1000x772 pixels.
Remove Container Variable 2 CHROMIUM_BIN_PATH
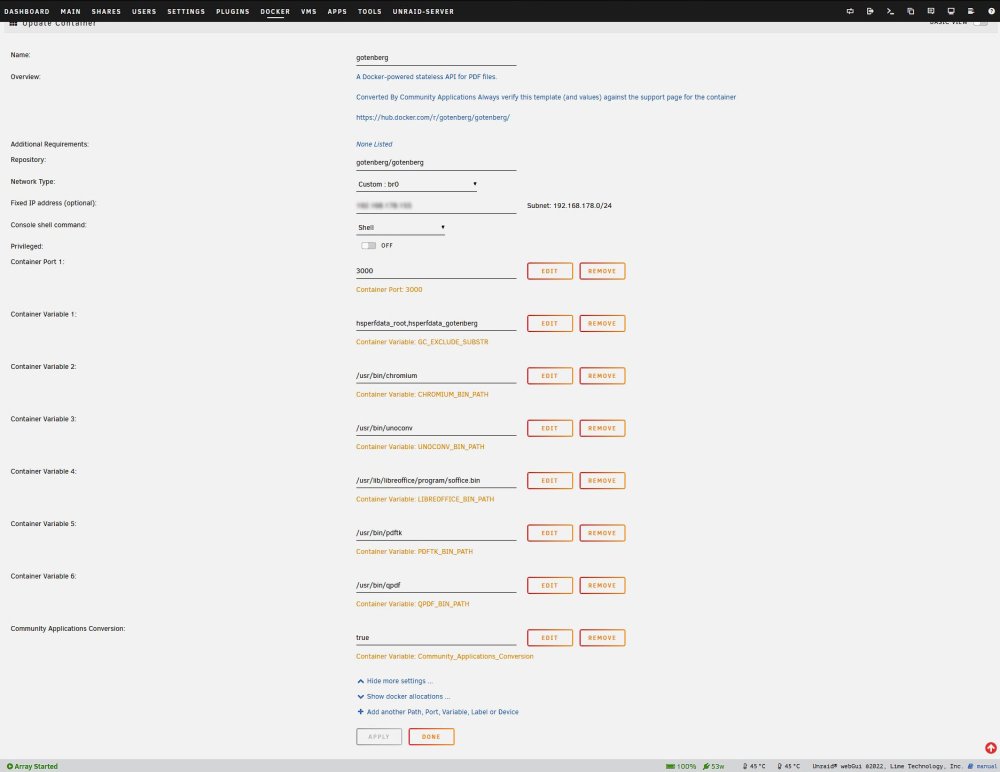(602, 376)
